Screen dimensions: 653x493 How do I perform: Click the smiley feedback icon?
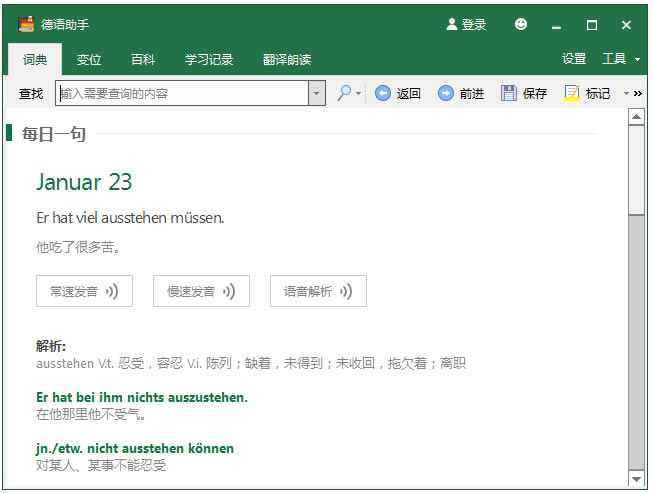click(x=521, y=24)
